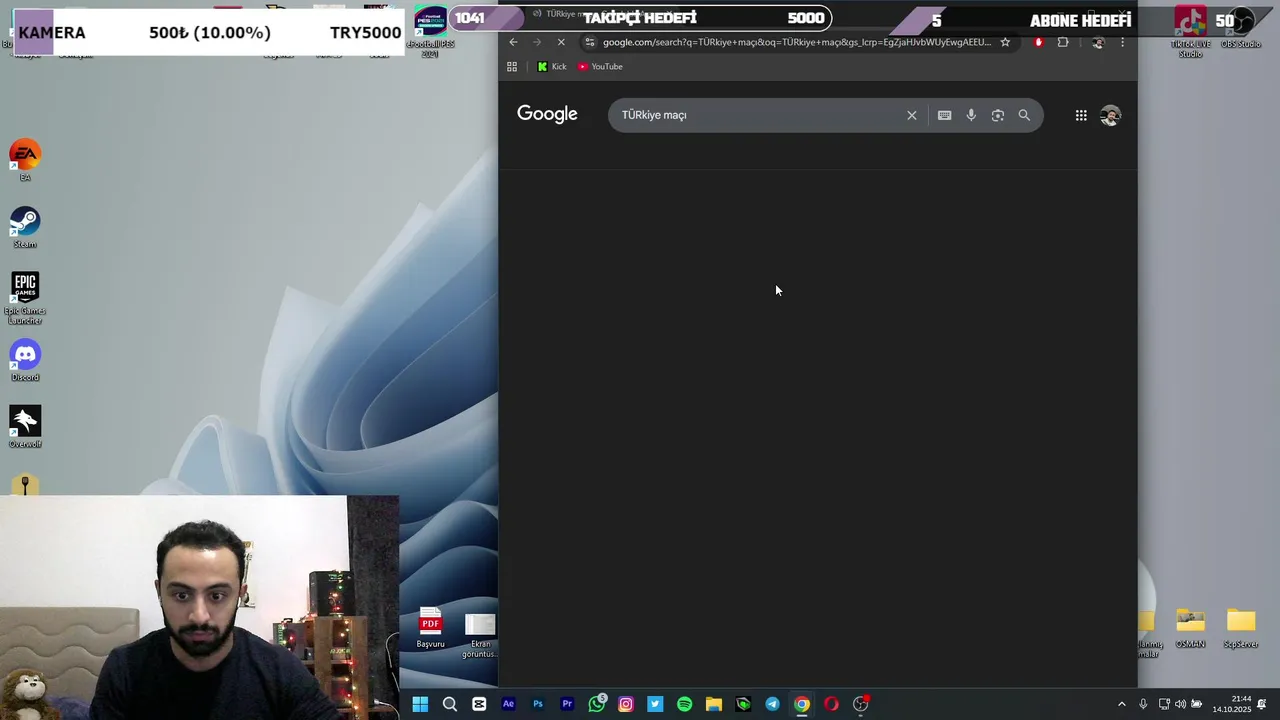Open Windows taskbar search
Image resolution: width=1280 pixels, height=720 pixels.
[x=450, y=704]
